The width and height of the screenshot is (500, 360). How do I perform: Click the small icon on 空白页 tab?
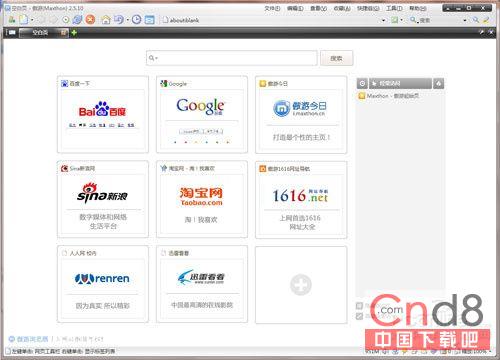click(x=63, y=32)
